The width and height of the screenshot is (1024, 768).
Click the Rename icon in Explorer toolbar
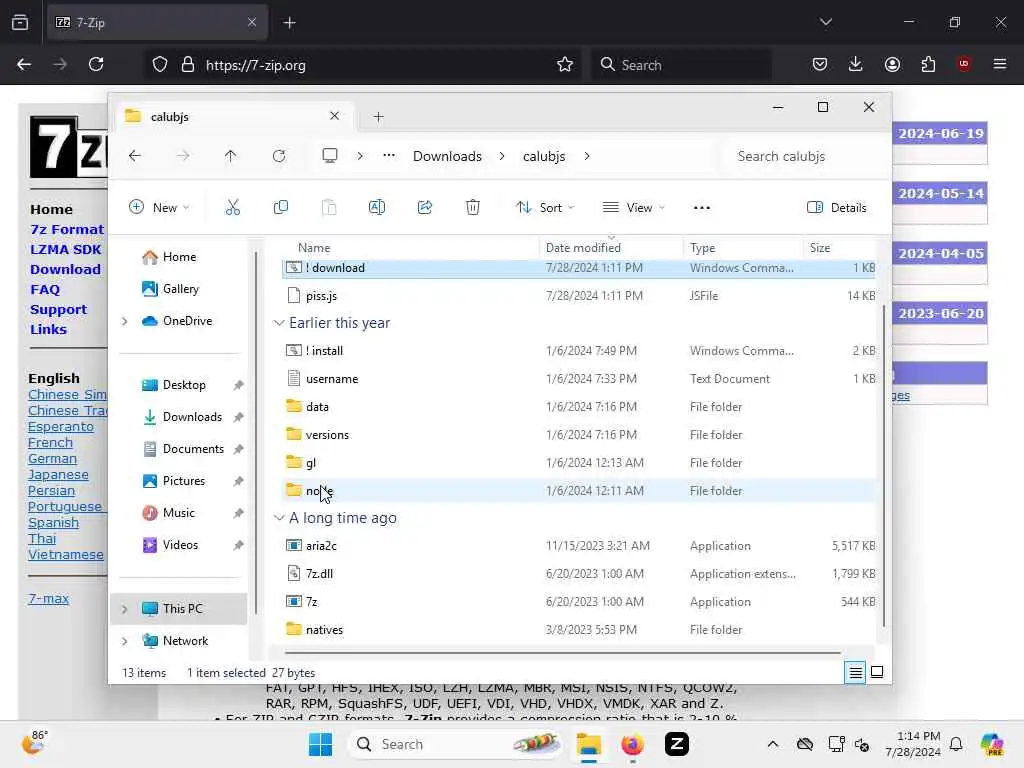(x=377, y=208)
